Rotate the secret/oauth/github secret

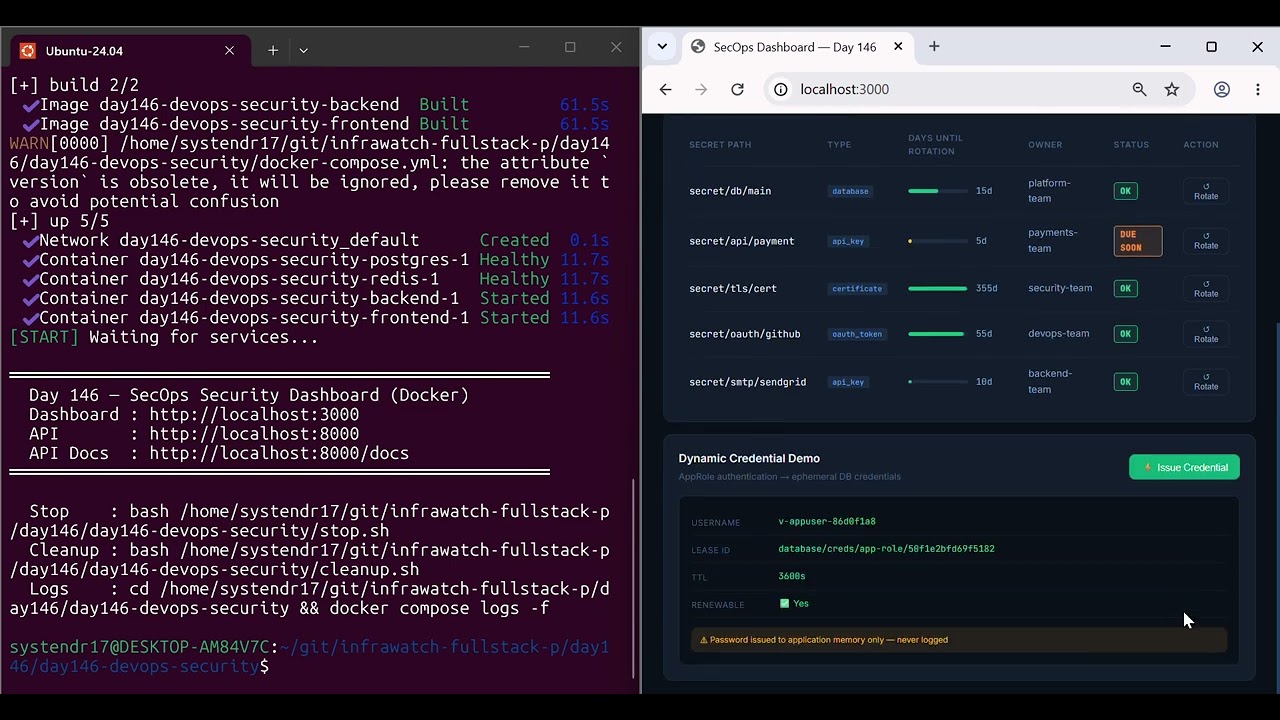(x=1205, y=334)
